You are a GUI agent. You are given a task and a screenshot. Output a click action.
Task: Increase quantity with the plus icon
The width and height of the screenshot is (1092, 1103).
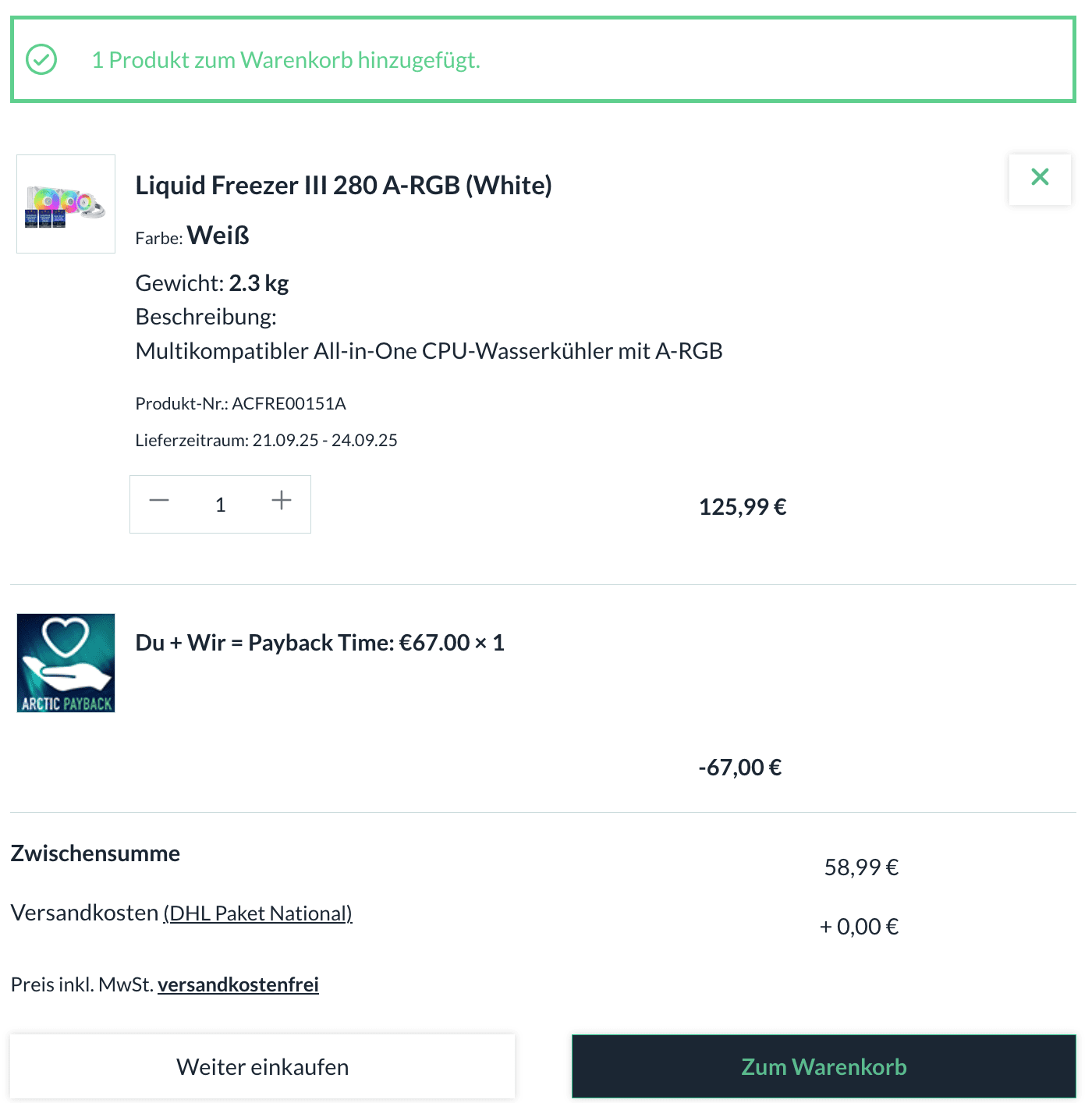282,501
